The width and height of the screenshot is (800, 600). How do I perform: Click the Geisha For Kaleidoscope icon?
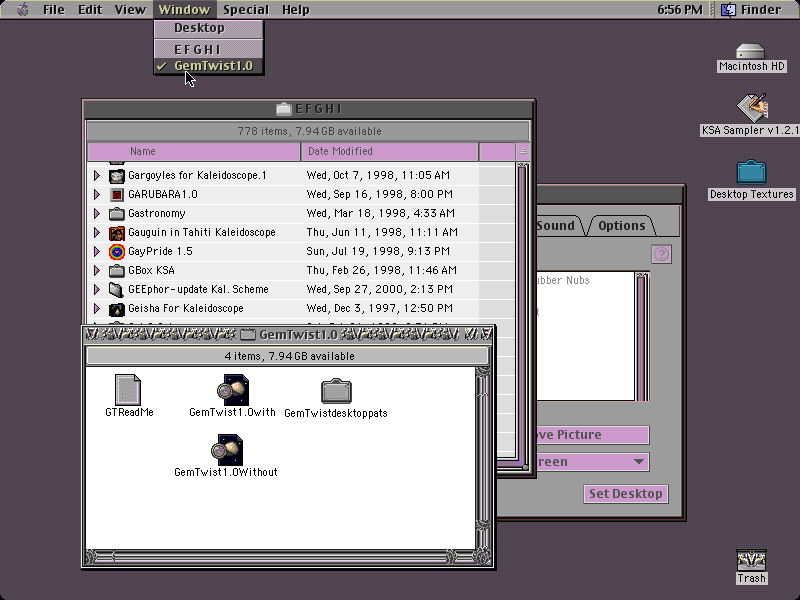(117, 309)
